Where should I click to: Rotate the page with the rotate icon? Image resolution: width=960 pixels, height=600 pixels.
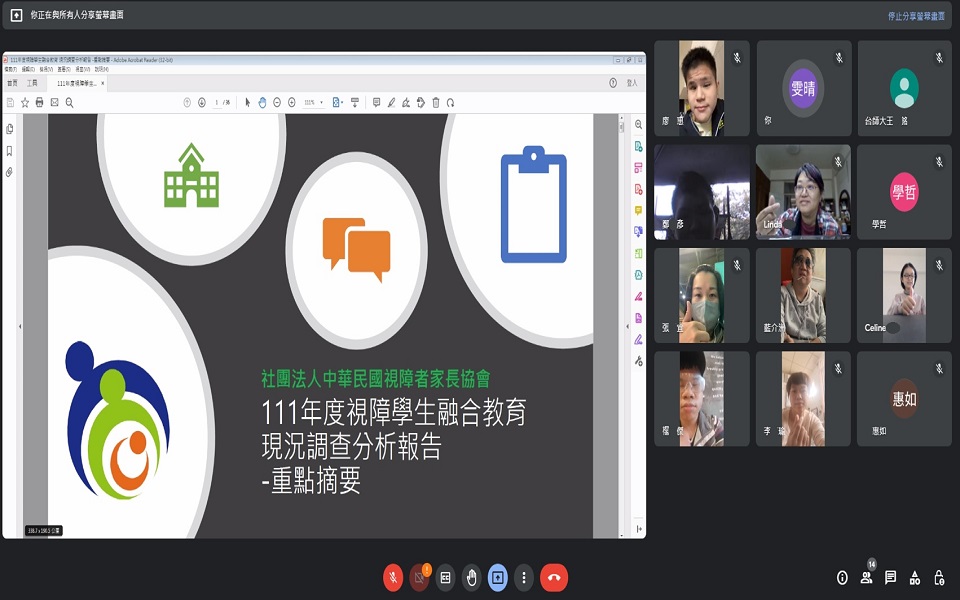[x=451, y=103]
